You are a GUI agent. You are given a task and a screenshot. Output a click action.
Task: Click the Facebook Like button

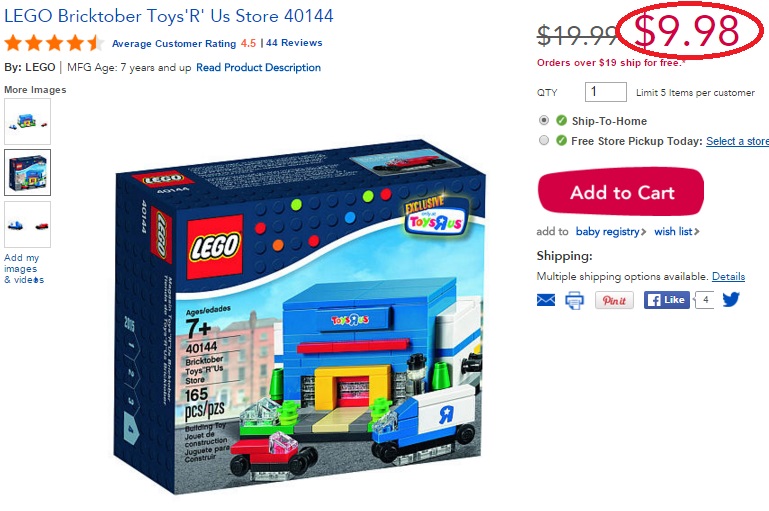(x=666, y=300)
